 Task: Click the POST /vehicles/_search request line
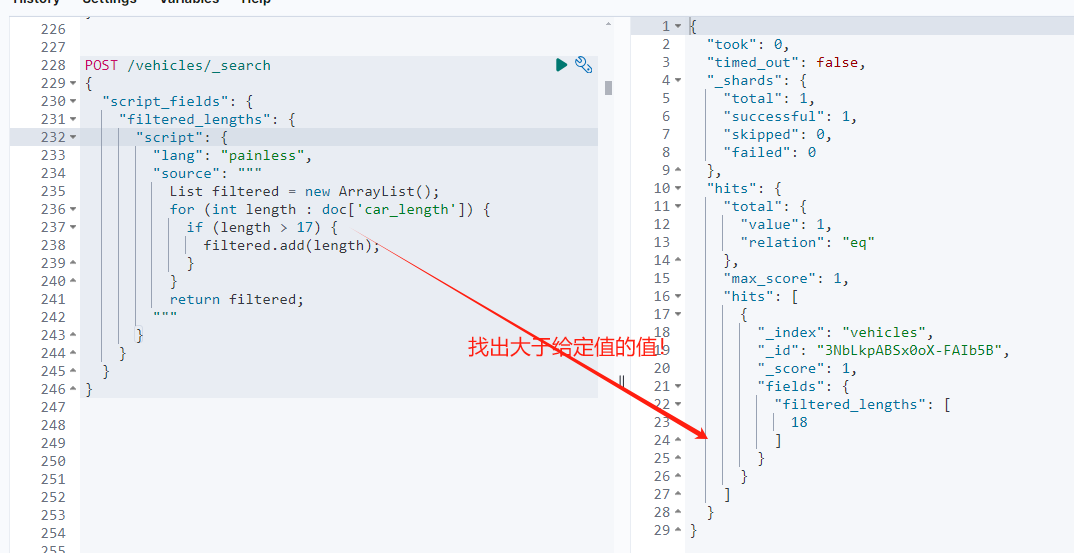(177, 65)
